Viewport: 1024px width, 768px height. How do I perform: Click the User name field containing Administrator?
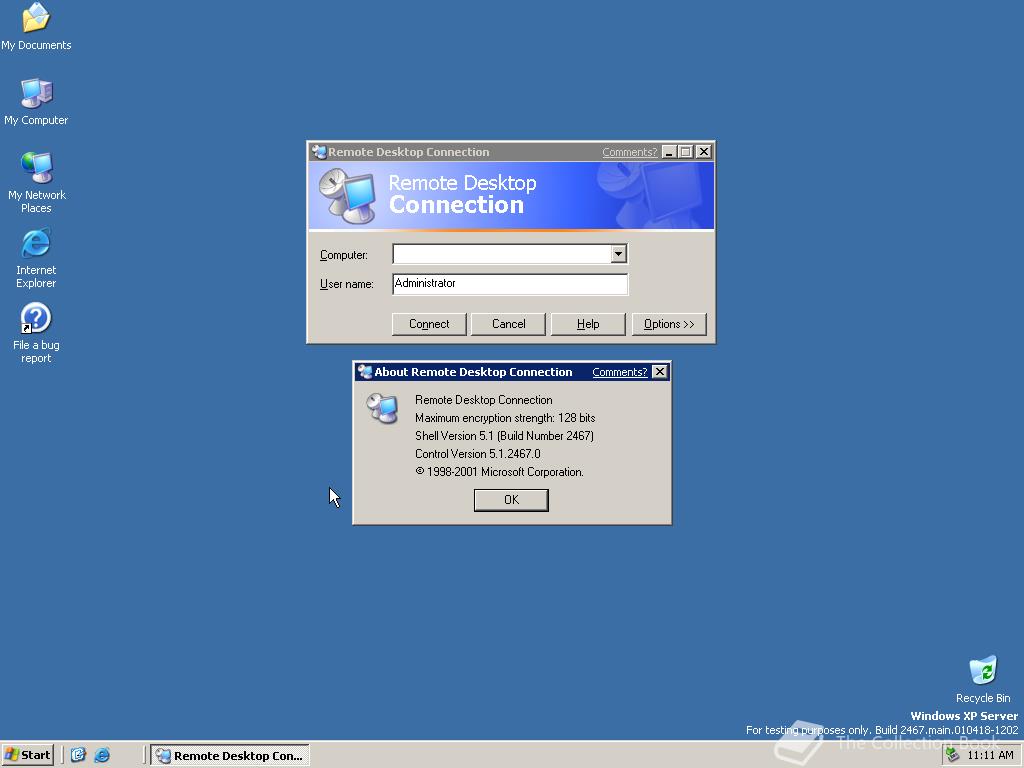point(510,284)
